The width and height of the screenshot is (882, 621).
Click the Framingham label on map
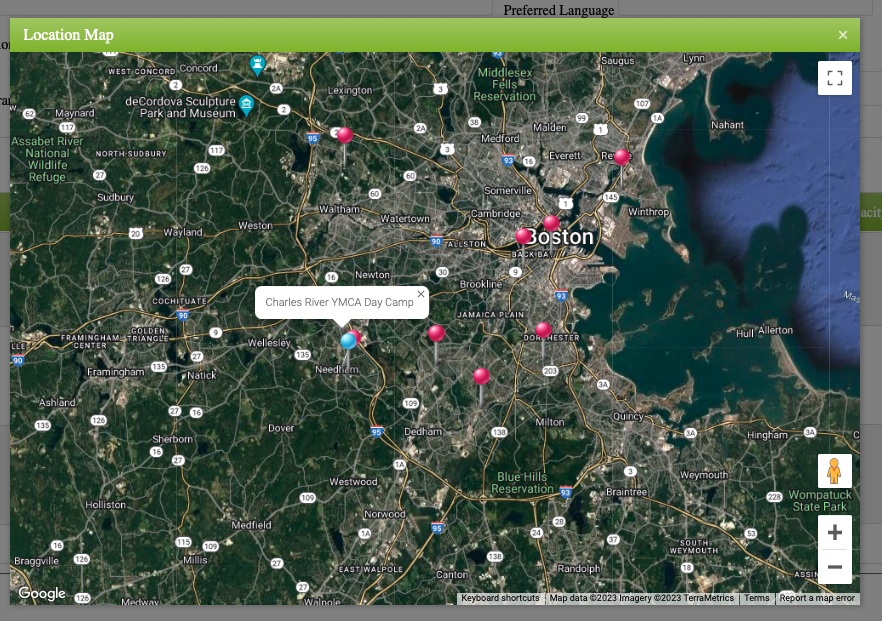115,372
